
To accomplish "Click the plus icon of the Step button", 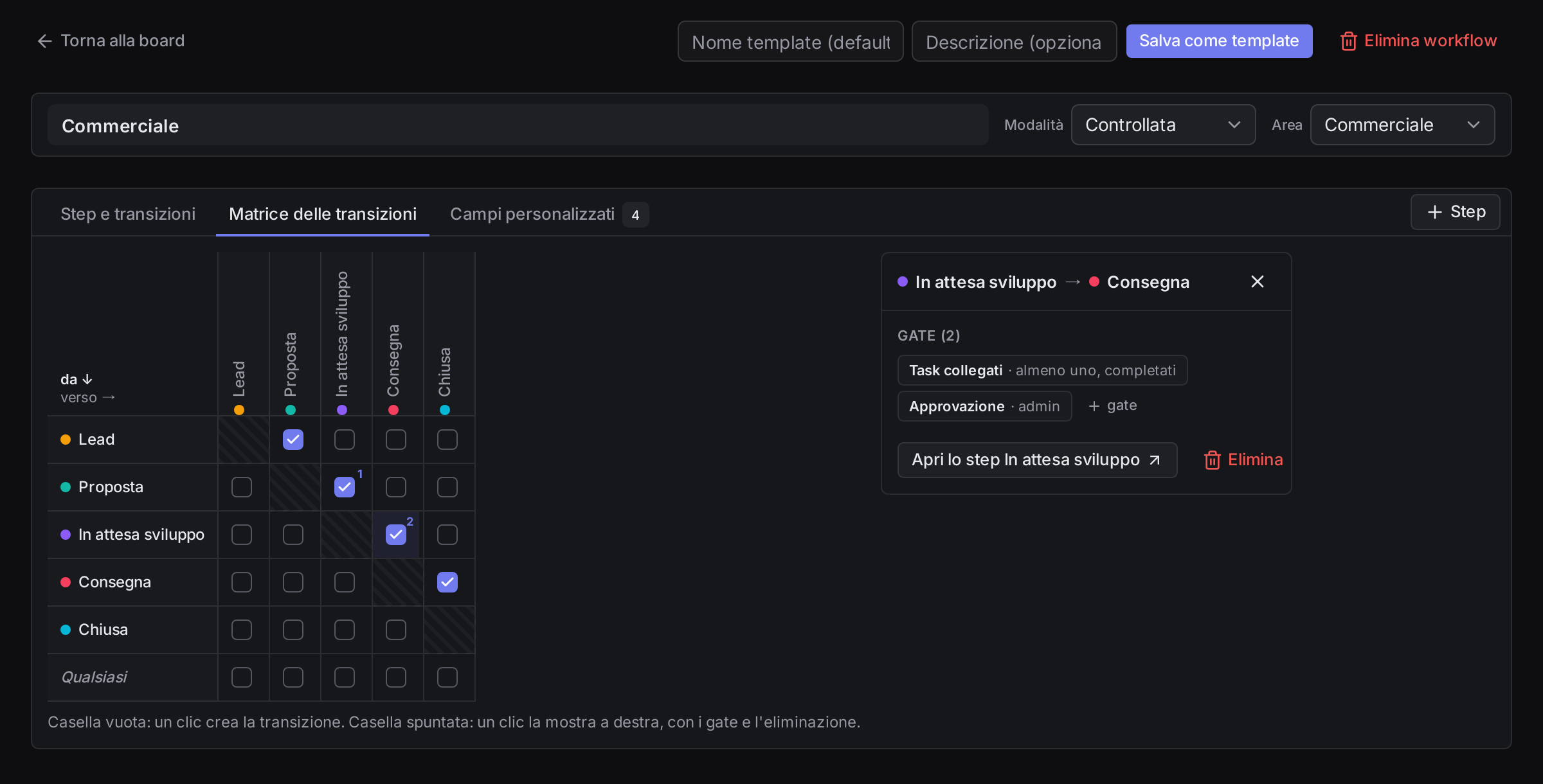I will (x=1434, y=212).
